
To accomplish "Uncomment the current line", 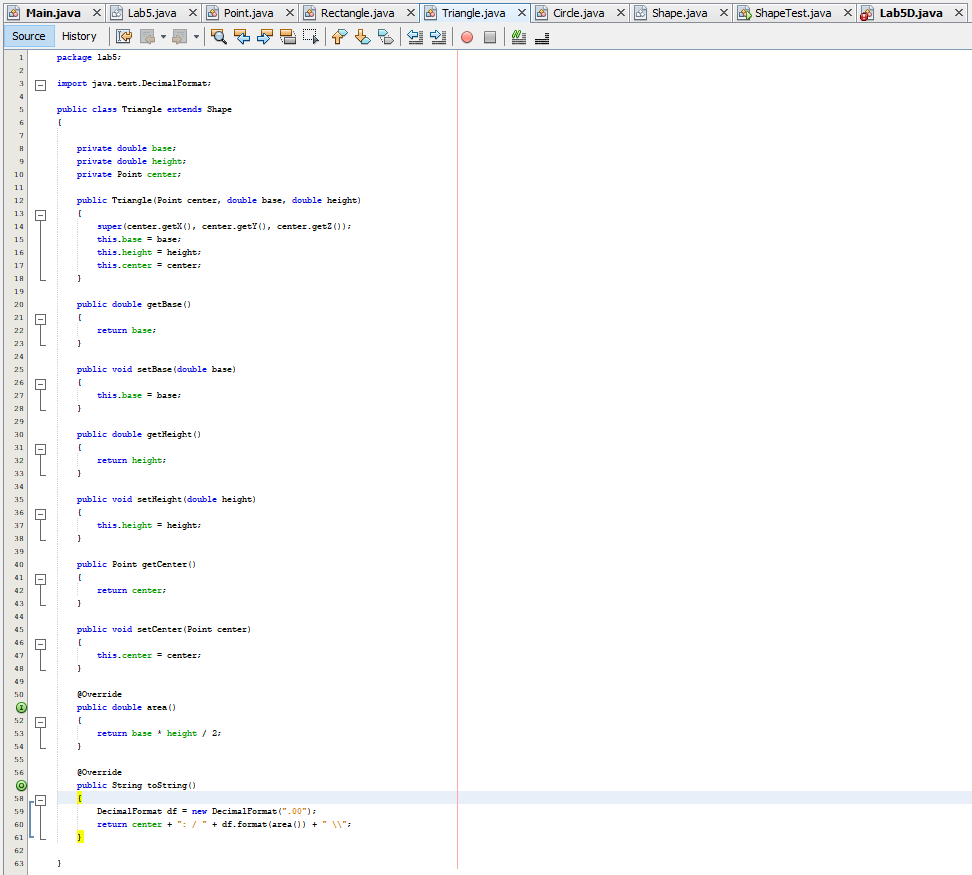I will click(540, 37).
